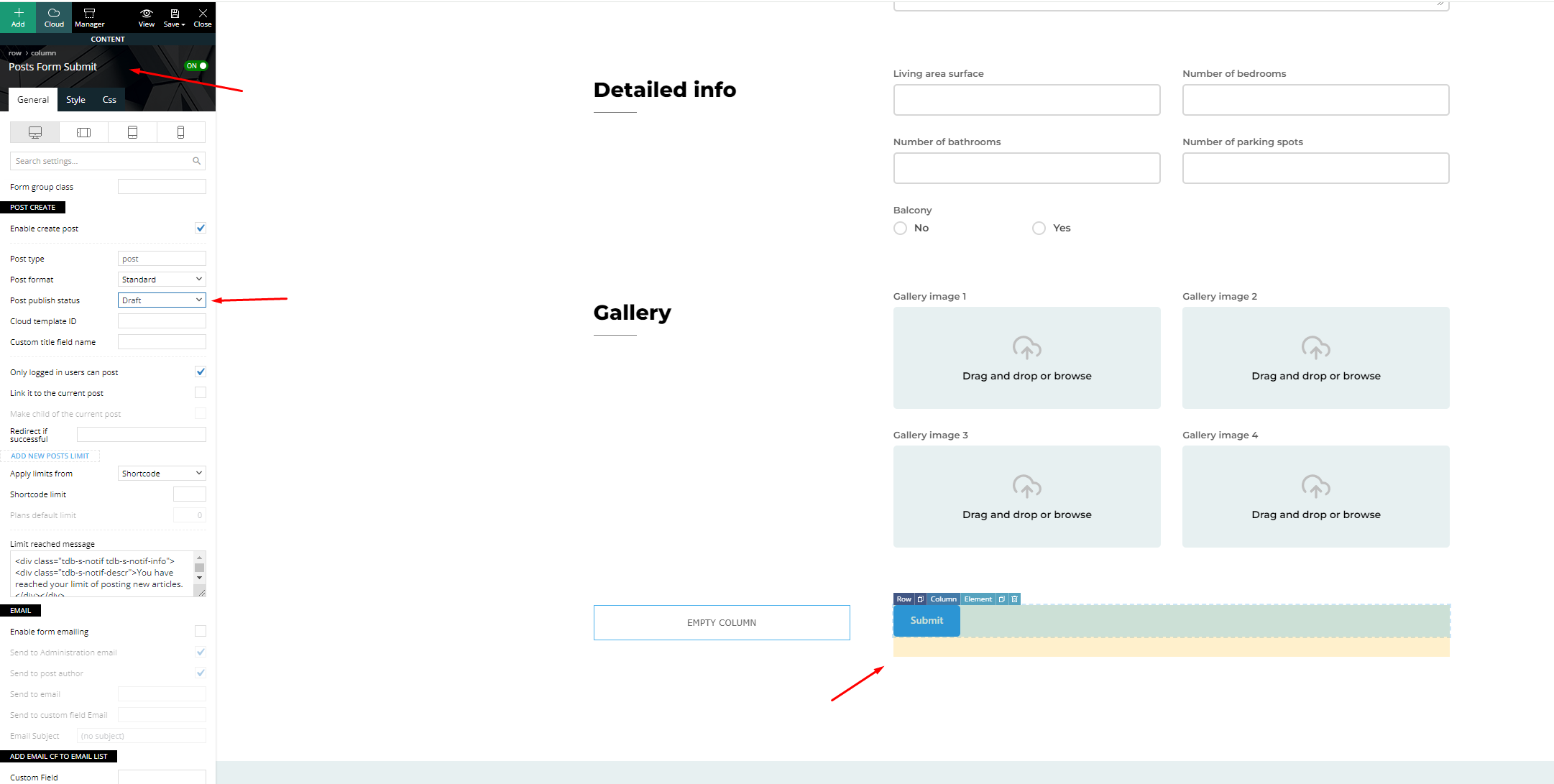This screenshot has width=1554, height=784.
Task: Click the Form group class input
Action: 162,187
